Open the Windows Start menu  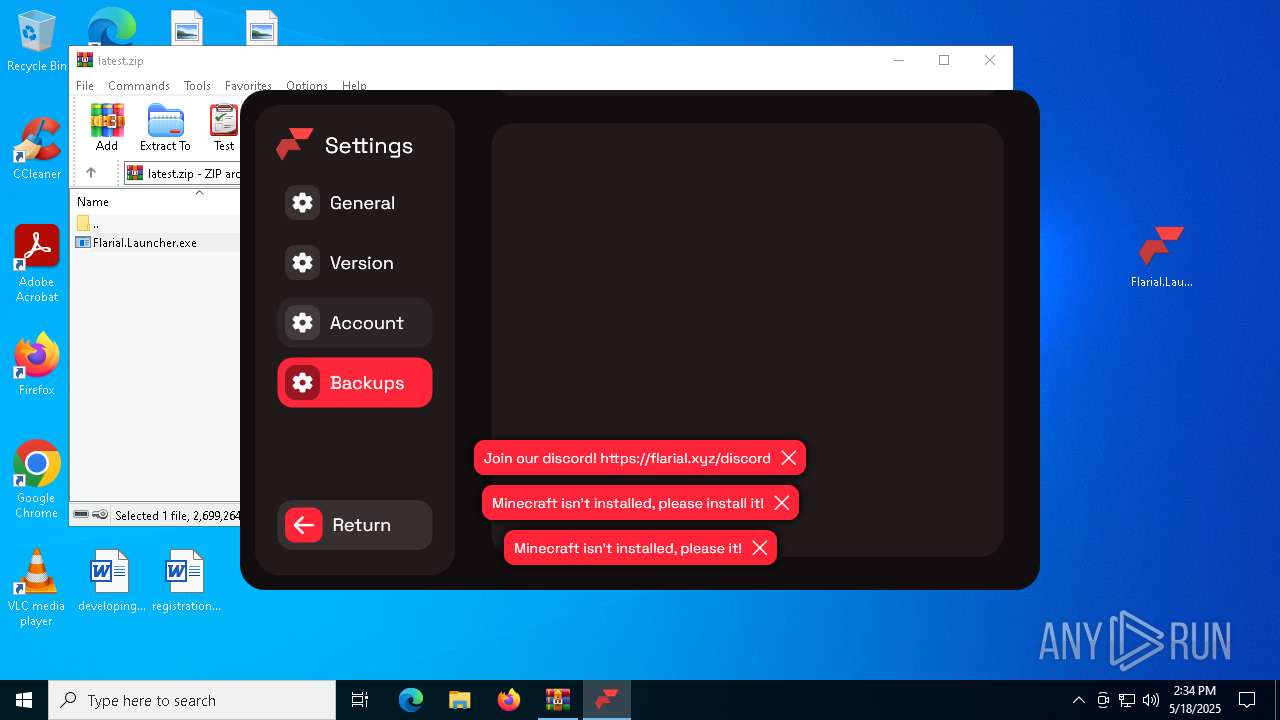[x=24, y=700]
